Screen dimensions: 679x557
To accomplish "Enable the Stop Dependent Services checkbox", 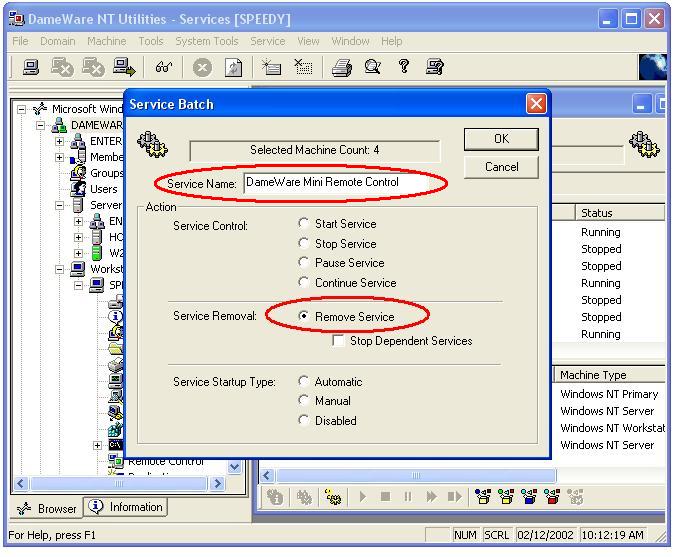I will (x=338, y=341).
